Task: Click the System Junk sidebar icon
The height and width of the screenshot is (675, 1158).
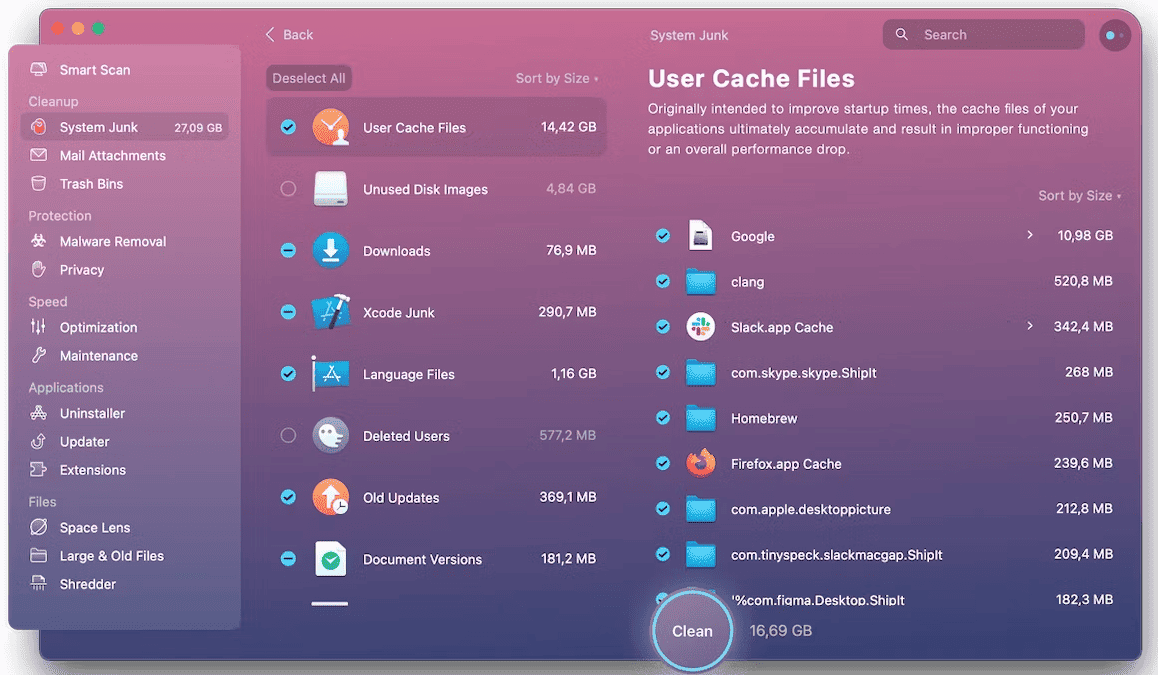Action: [x=38, y=127]
